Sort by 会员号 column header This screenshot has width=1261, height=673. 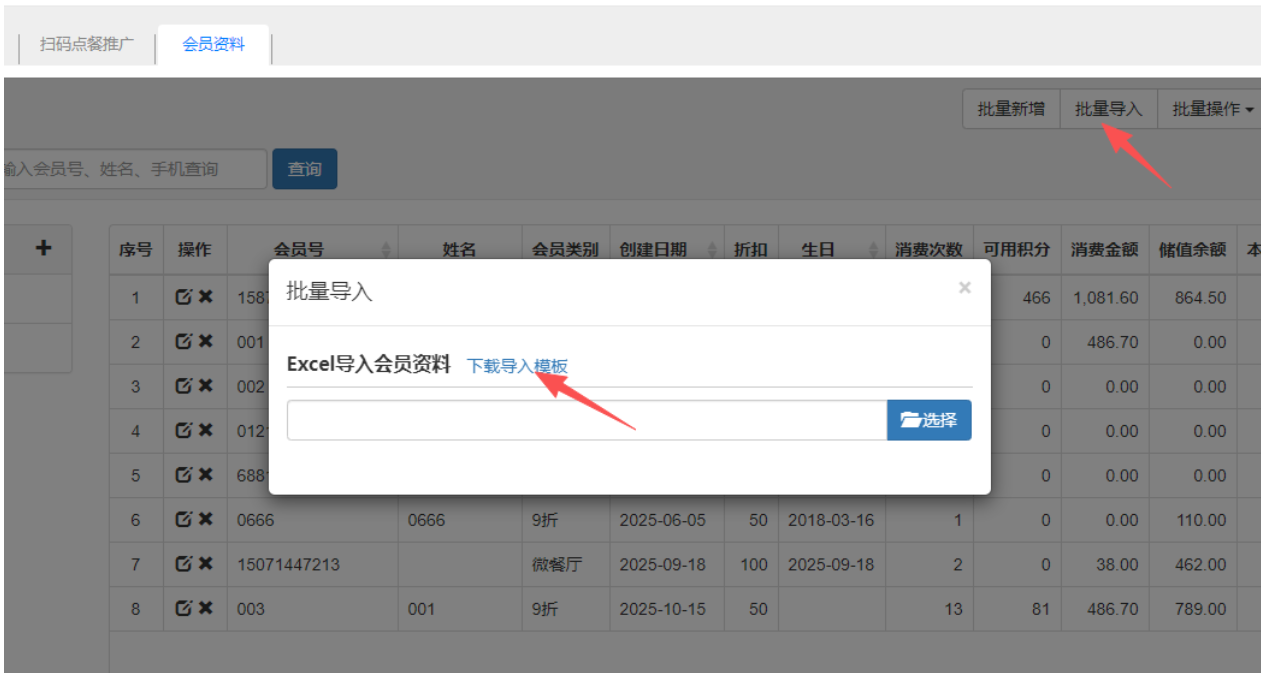click(313, 250)
